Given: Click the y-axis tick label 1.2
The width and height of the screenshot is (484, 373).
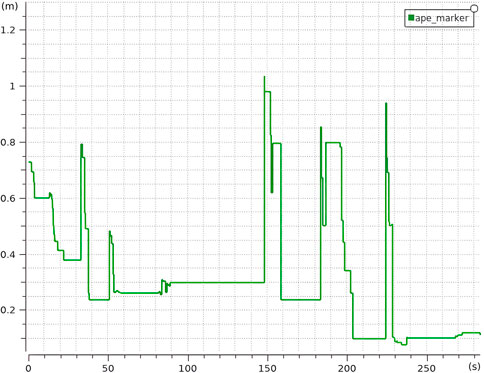Looking at the screenshot, I should 8,30.
